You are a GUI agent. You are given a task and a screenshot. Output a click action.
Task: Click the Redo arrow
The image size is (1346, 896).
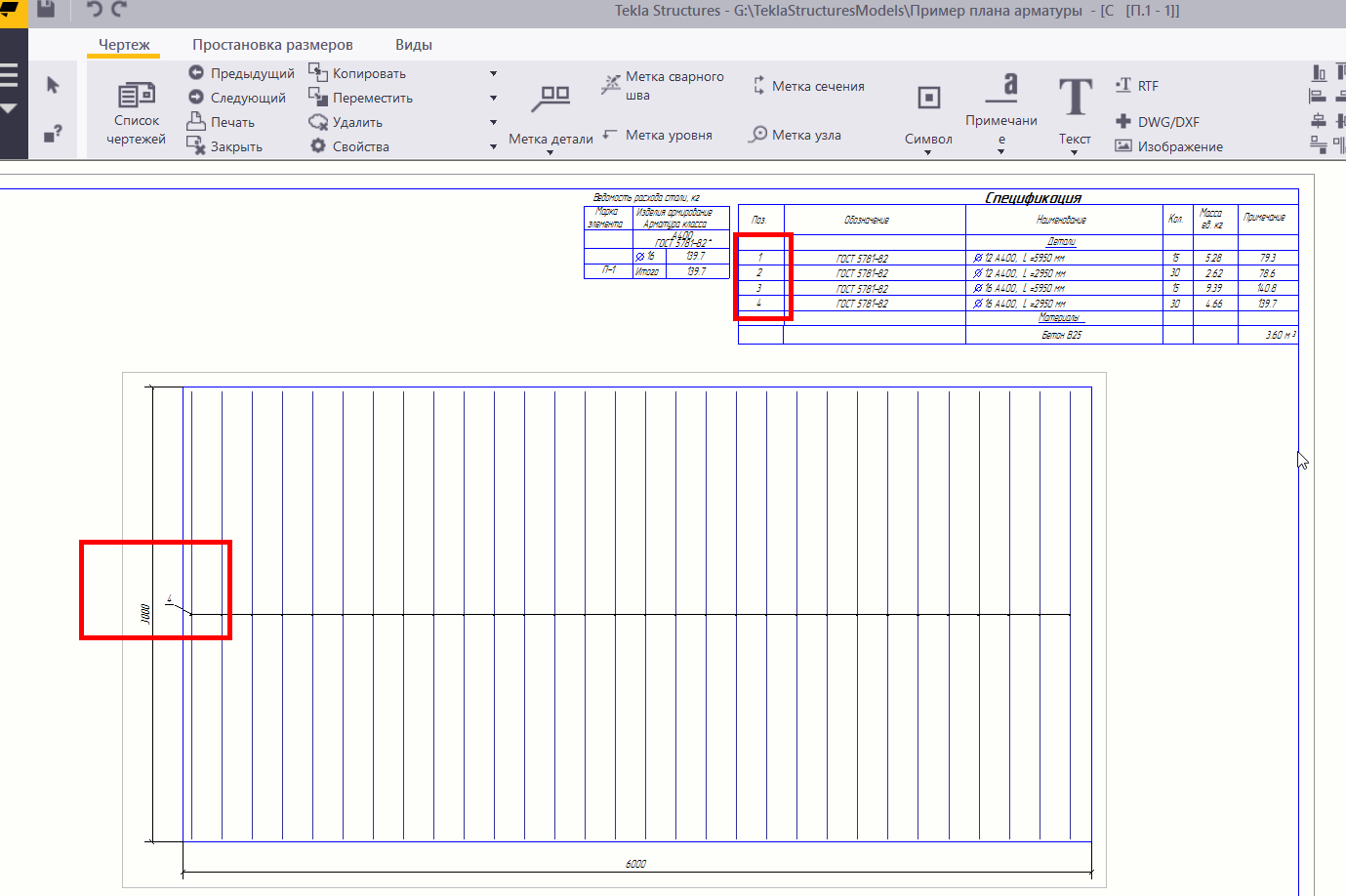coord(119,10)
